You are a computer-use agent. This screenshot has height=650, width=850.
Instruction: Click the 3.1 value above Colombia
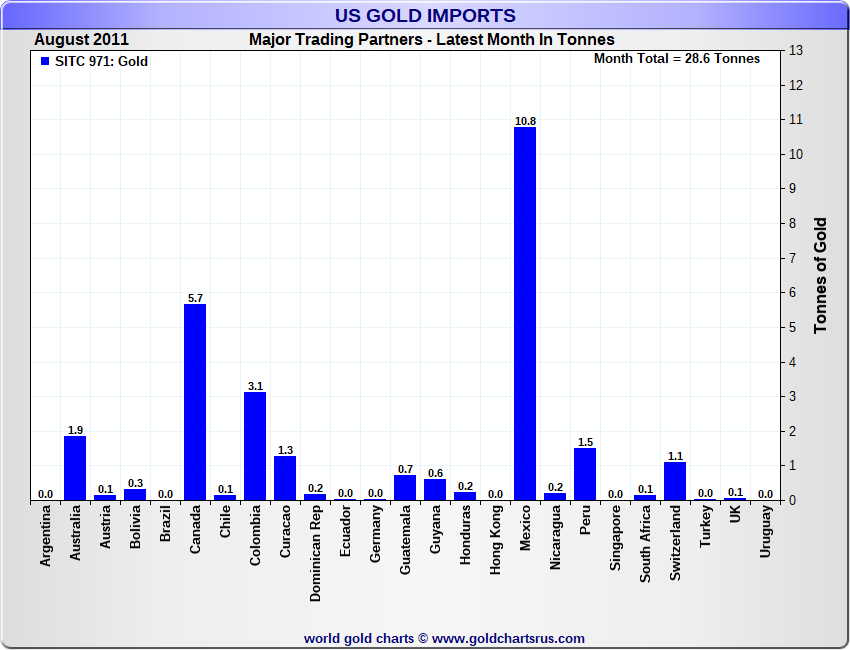(x=255, y=386)
